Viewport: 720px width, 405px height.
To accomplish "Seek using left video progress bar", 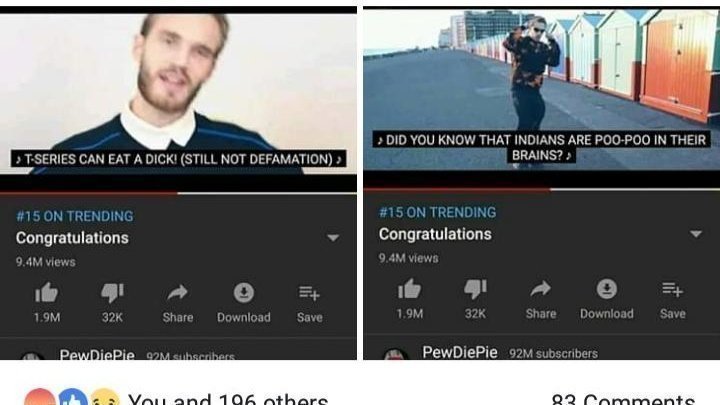I will pos(178,193).
